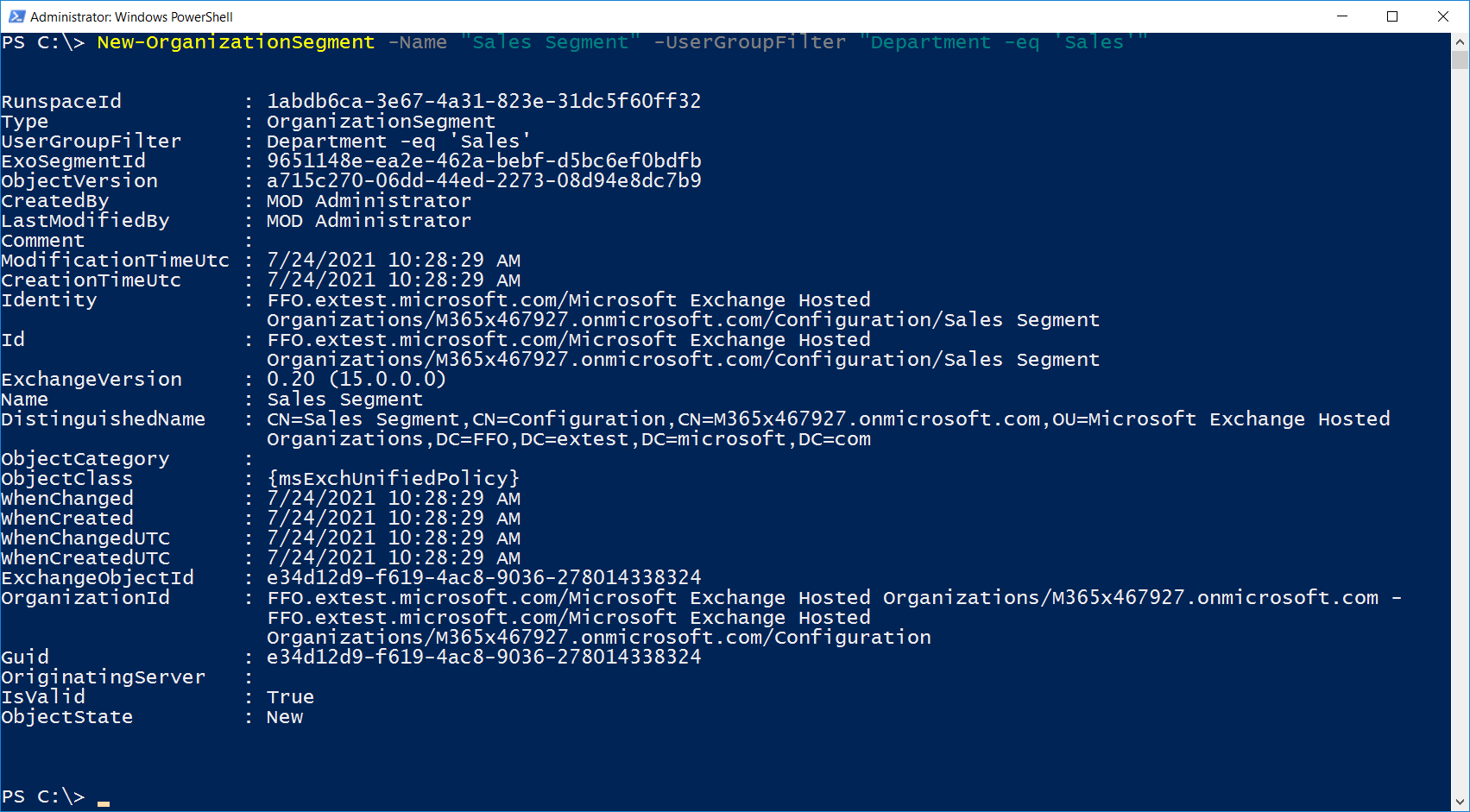
Task: Click the PowerShell icon in the title bar
Action: [x=16, y=16]
